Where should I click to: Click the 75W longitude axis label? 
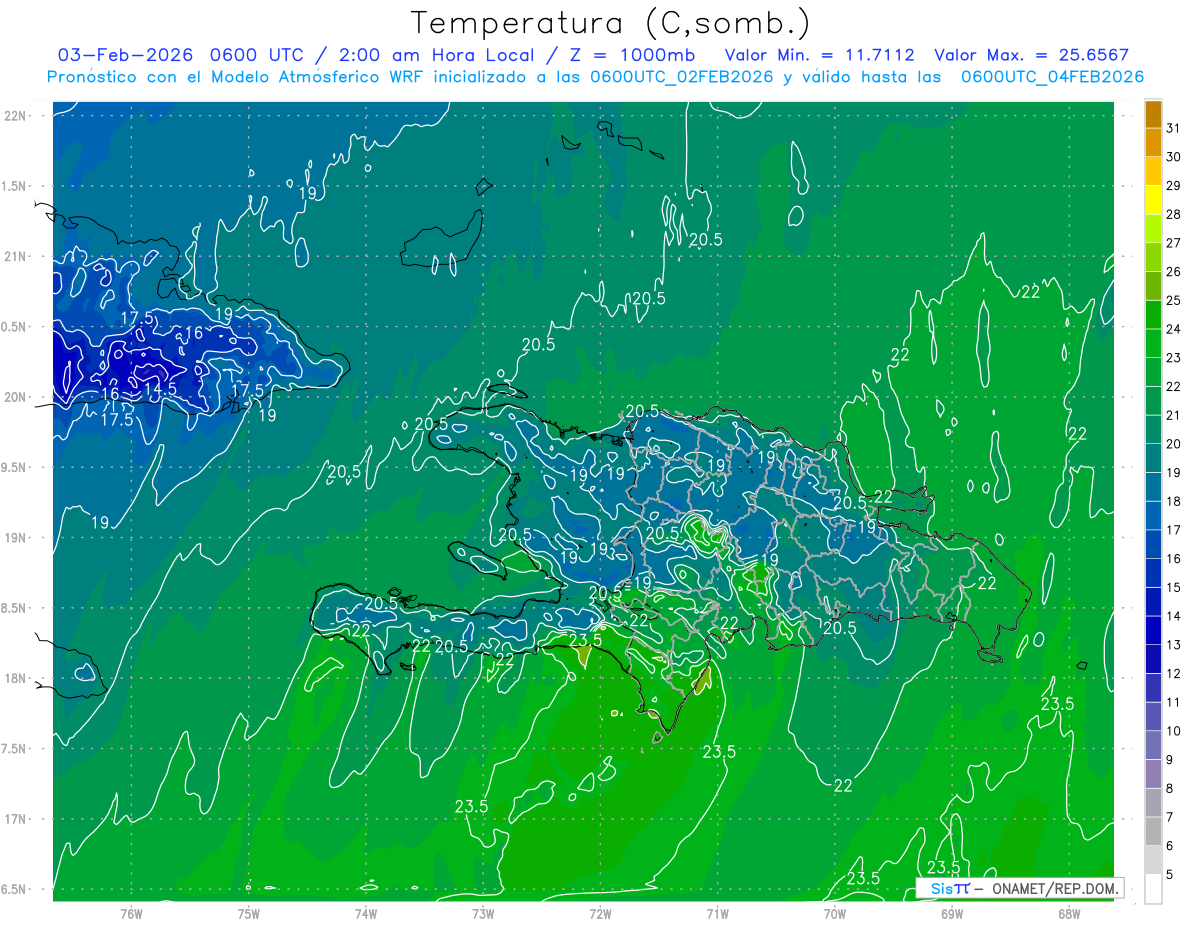pos(249,913)
